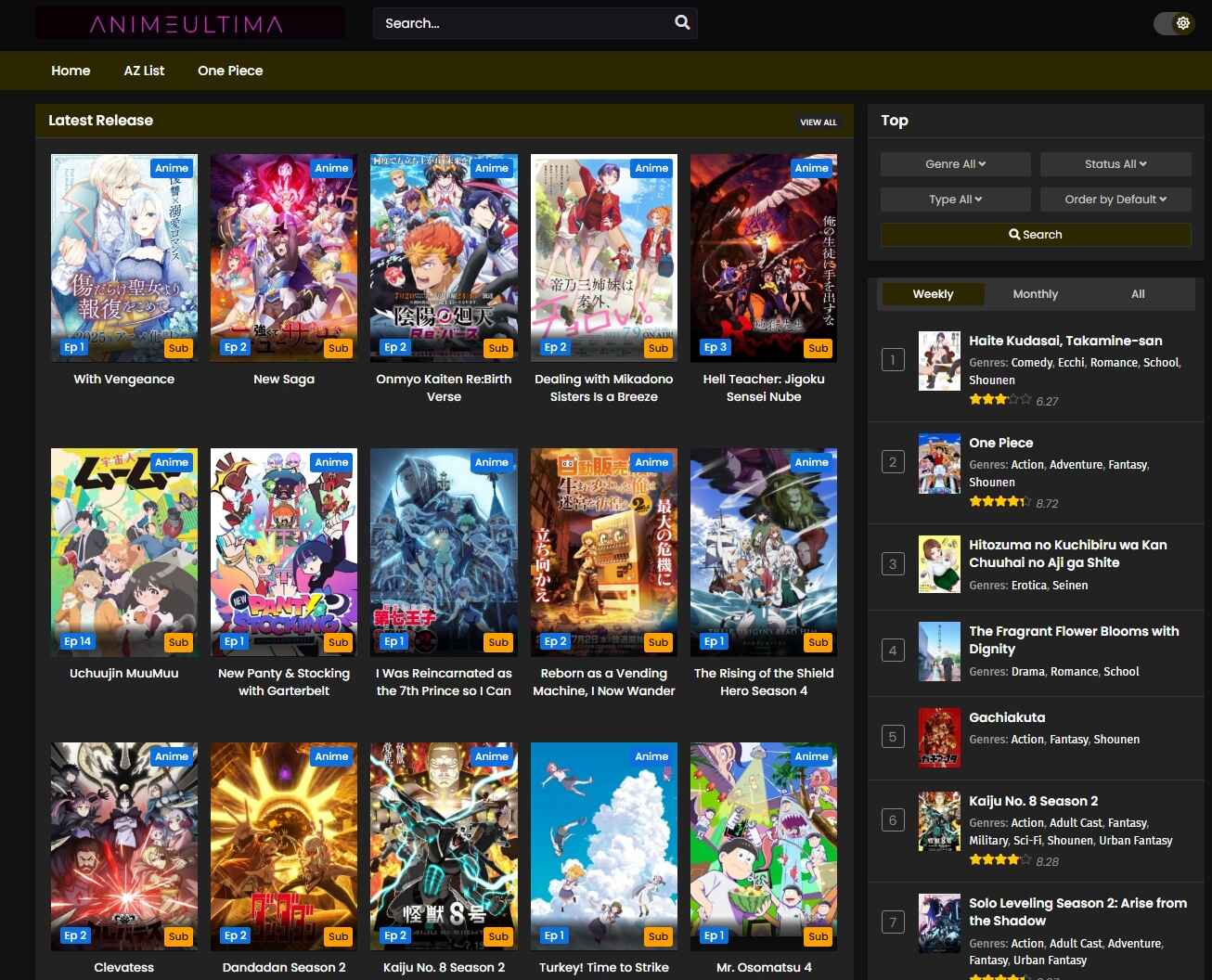Open Clevatess poster thumbnail
Screen dimensions: 1212x980
[124, 846]
